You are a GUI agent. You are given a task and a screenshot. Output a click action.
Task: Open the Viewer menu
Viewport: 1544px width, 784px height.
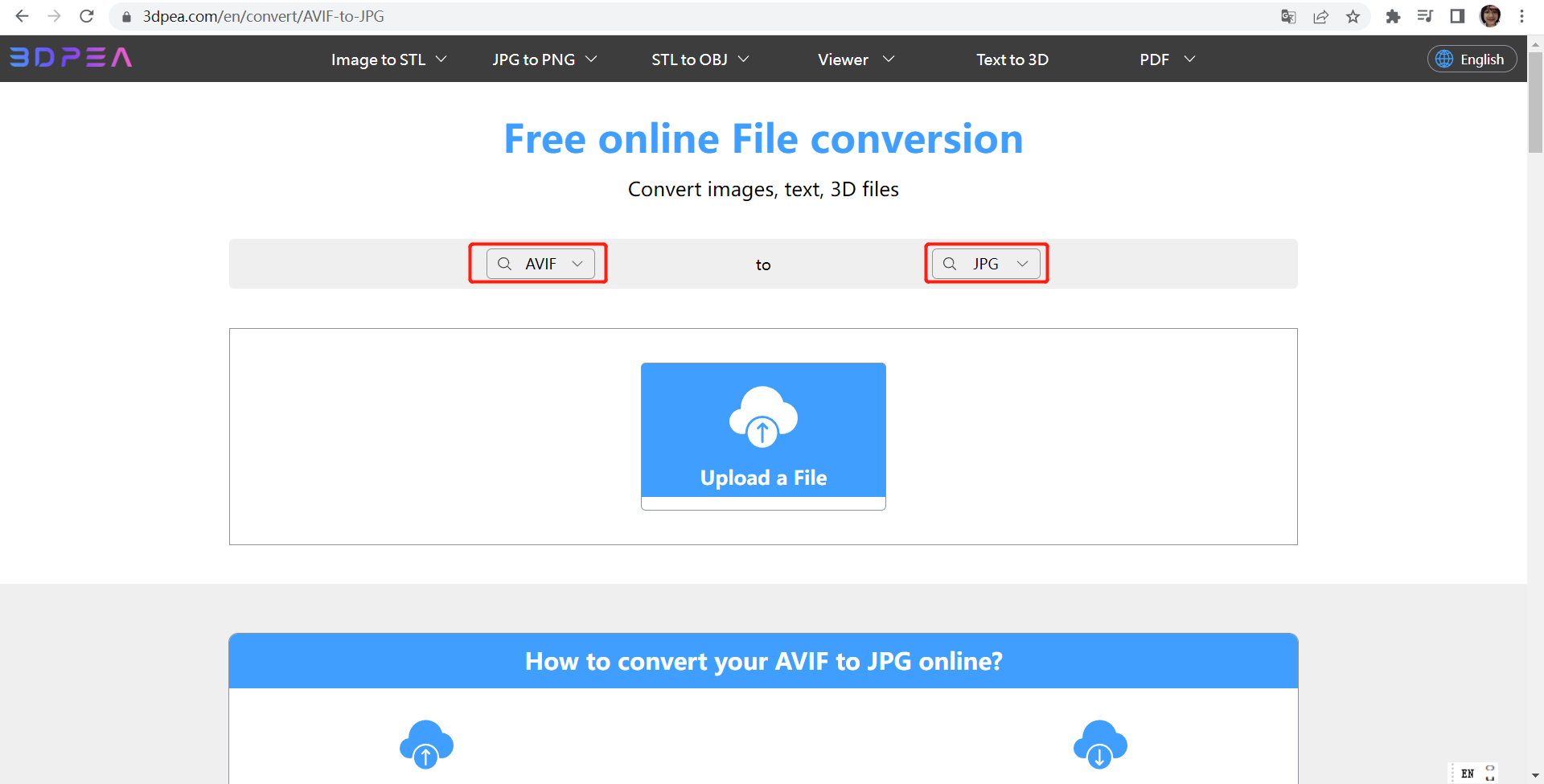(x=856, y=60)
